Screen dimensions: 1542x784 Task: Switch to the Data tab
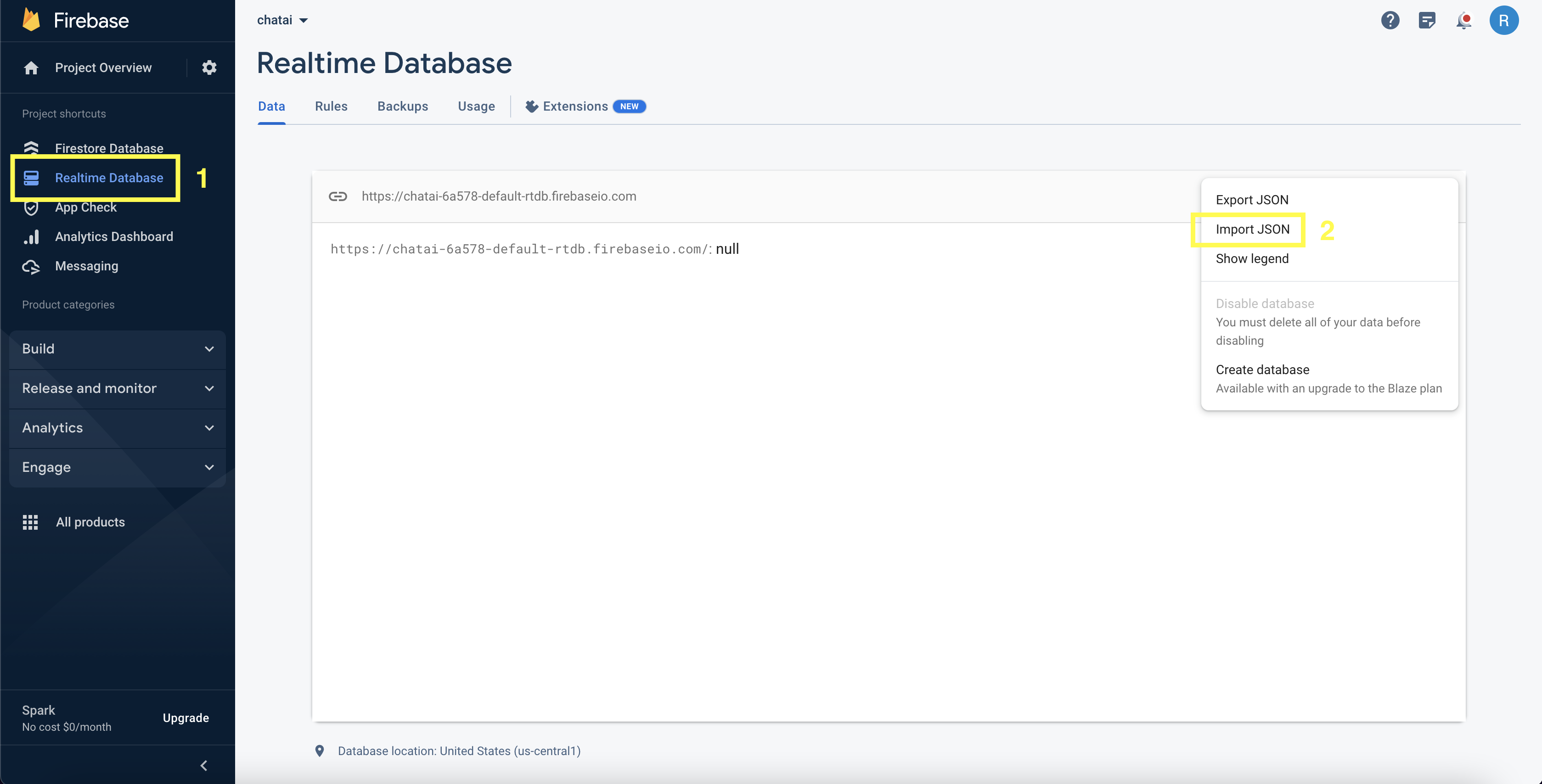[271, 106]
